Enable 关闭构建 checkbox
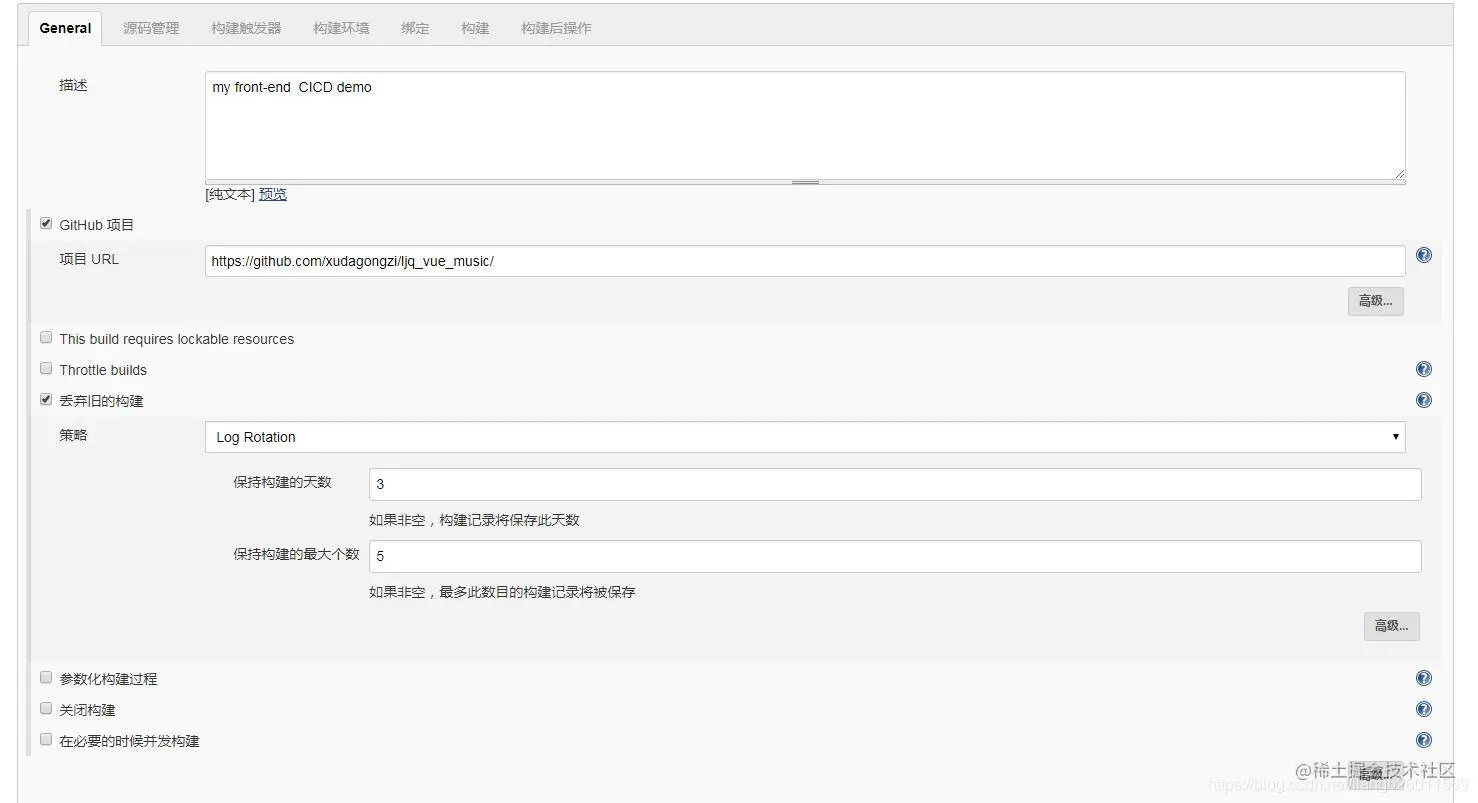Screen dimensions: 1478x803 pos(46,708)
